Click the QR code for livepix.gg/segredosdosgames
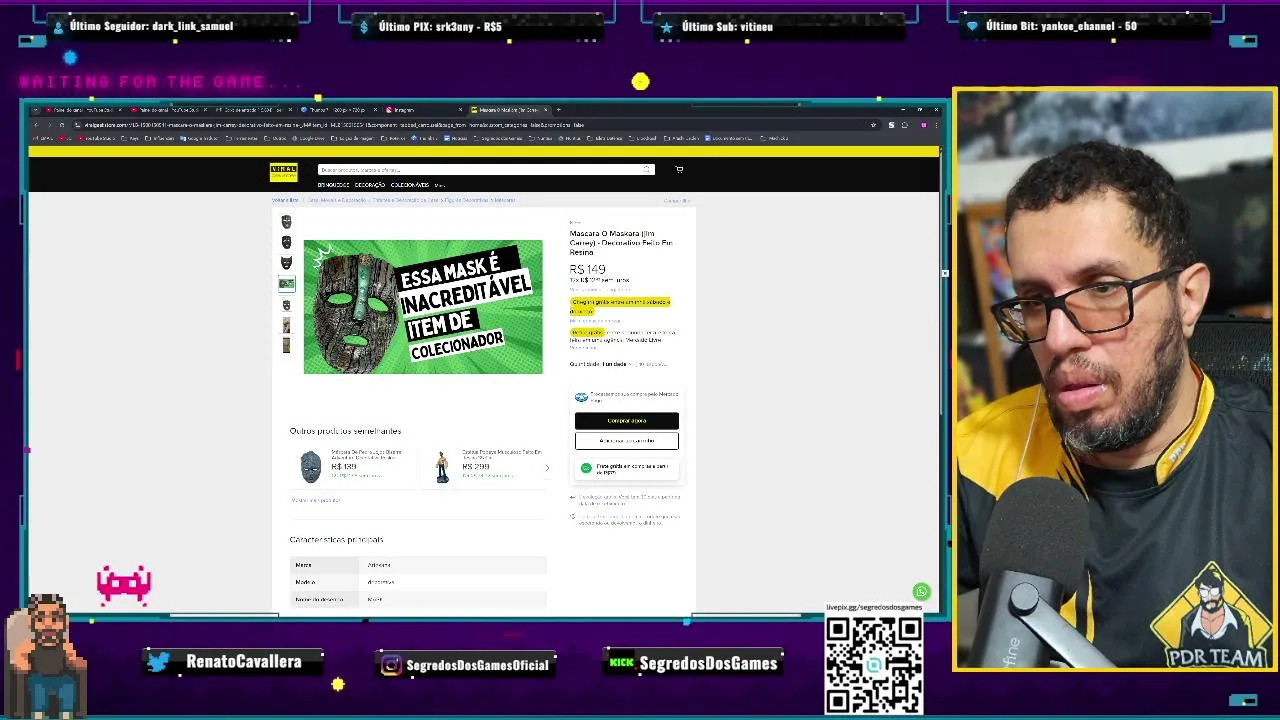The width and height of the screenshot is (1280, 720). [x=873, y=665]
